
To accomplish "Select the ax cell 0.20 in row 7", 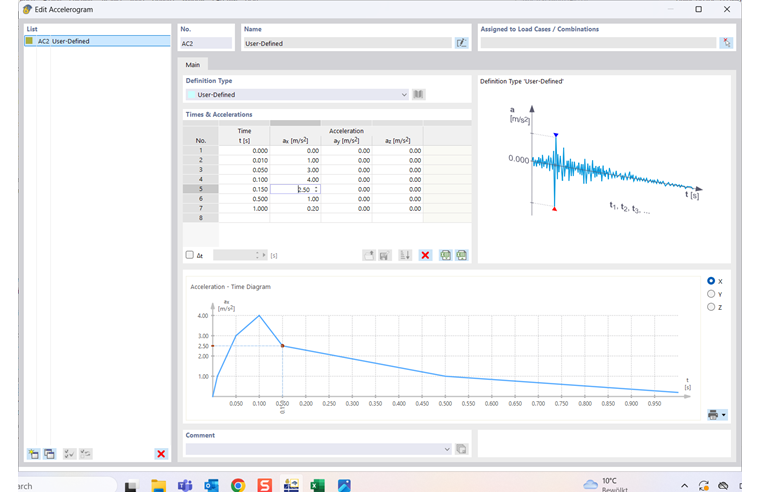I will (x=295, y=208).
